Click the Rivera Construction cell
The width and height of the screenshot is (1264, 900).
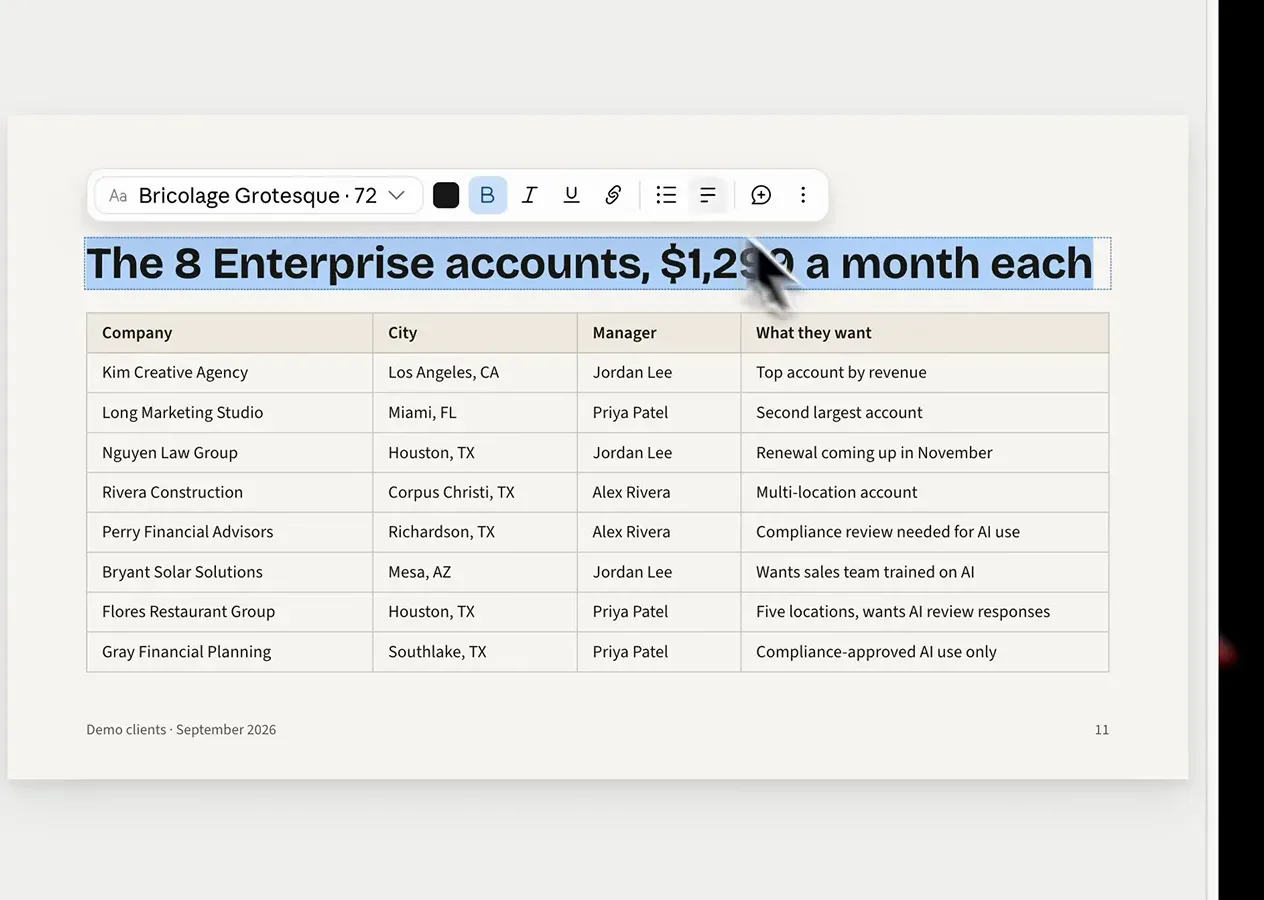pos(230,493)
